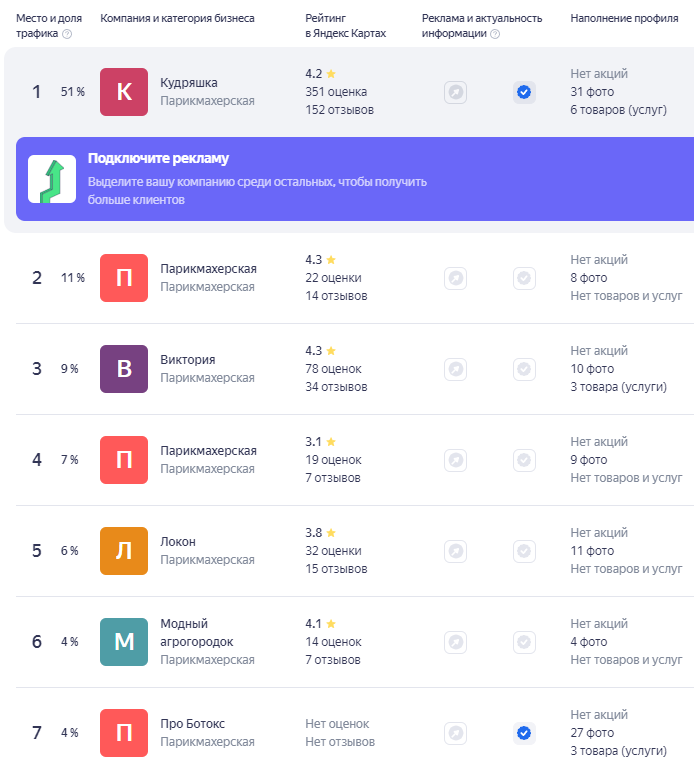Click the 6 % traffic share value

coord(70,551)
